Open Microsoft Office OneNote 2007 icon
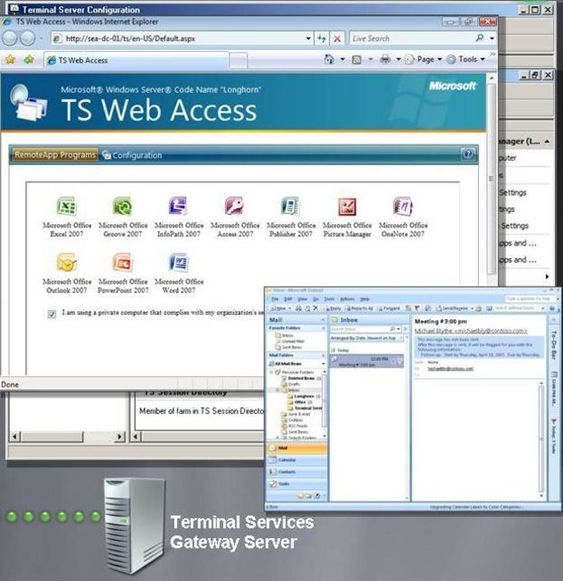Viewport: 563px width, 581px height. coord(403,217)
